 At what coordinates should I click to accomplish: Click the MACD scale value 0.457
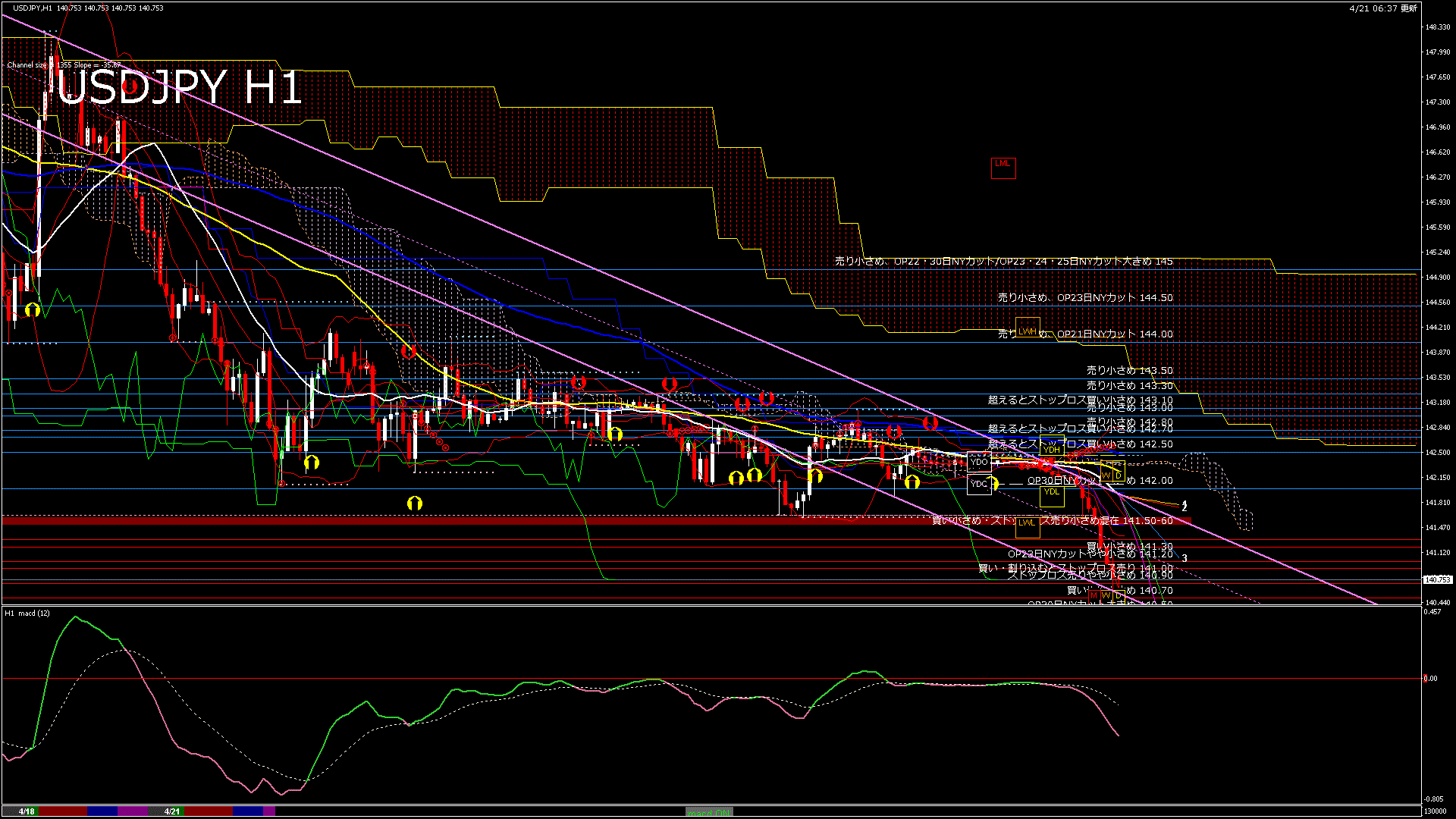click(x=1433, y=612)
